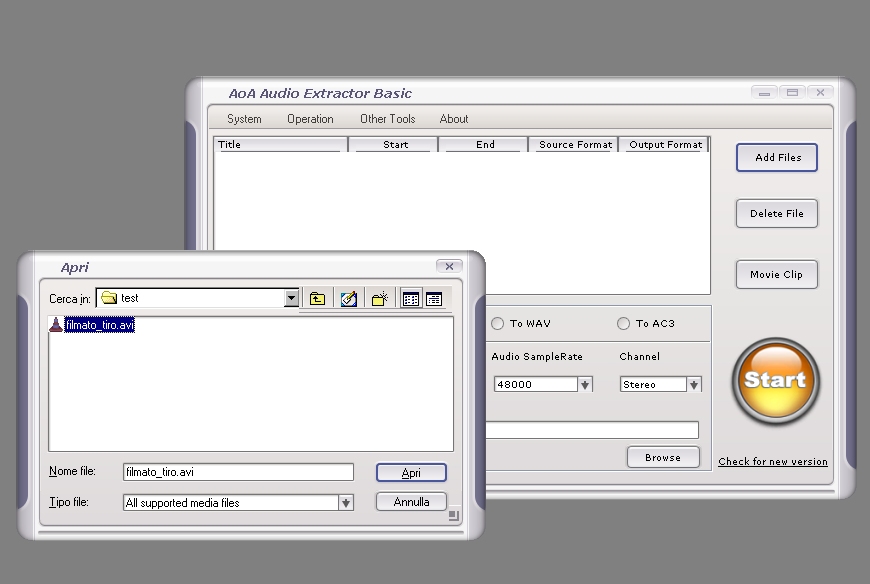Select the To AC3 radio option
The height and width of the screenshot is (584, 870).
click(624, 324)
